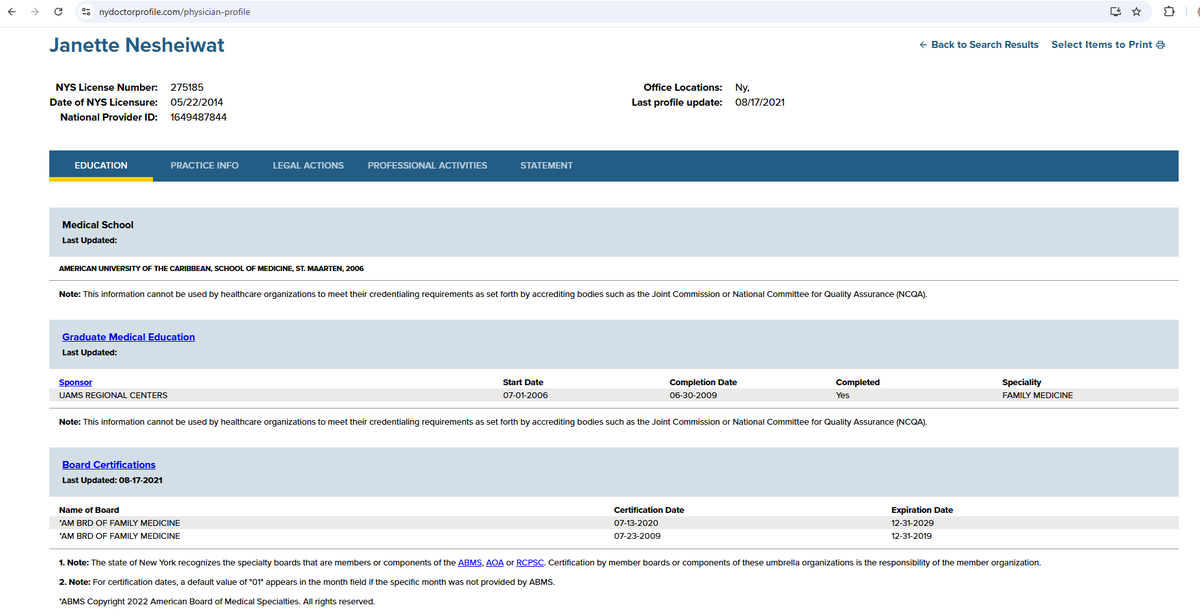The image size is (1200, 616).
Task: Switch to the Legal Actions tab
Action: pyautogui.click(x=308, y=165)
